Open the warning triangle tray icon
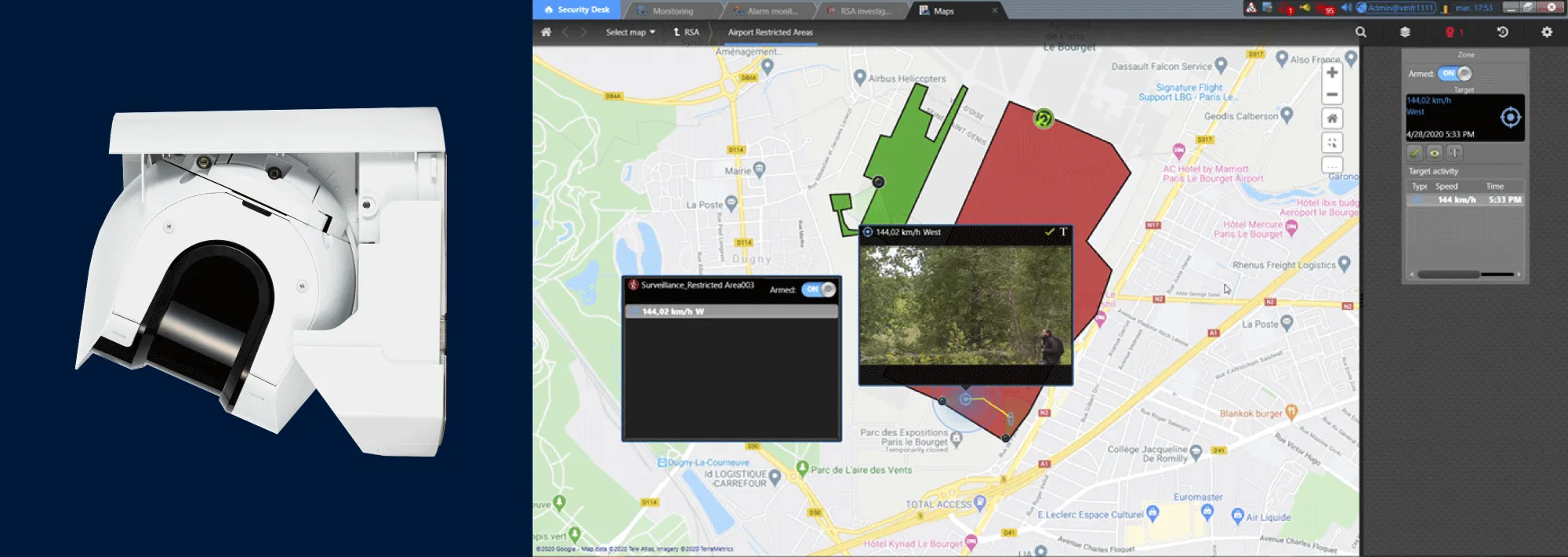 (x=1251, y=8)
